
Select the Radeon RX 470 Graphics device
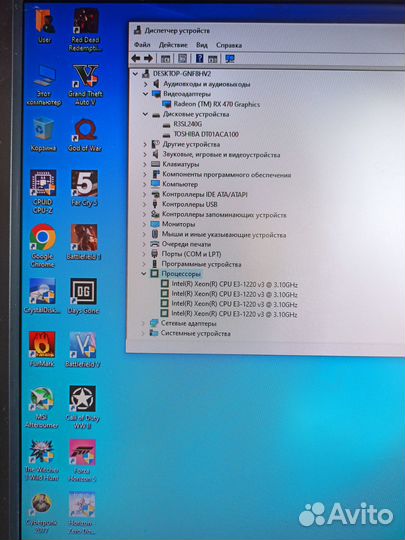point(217,104)
